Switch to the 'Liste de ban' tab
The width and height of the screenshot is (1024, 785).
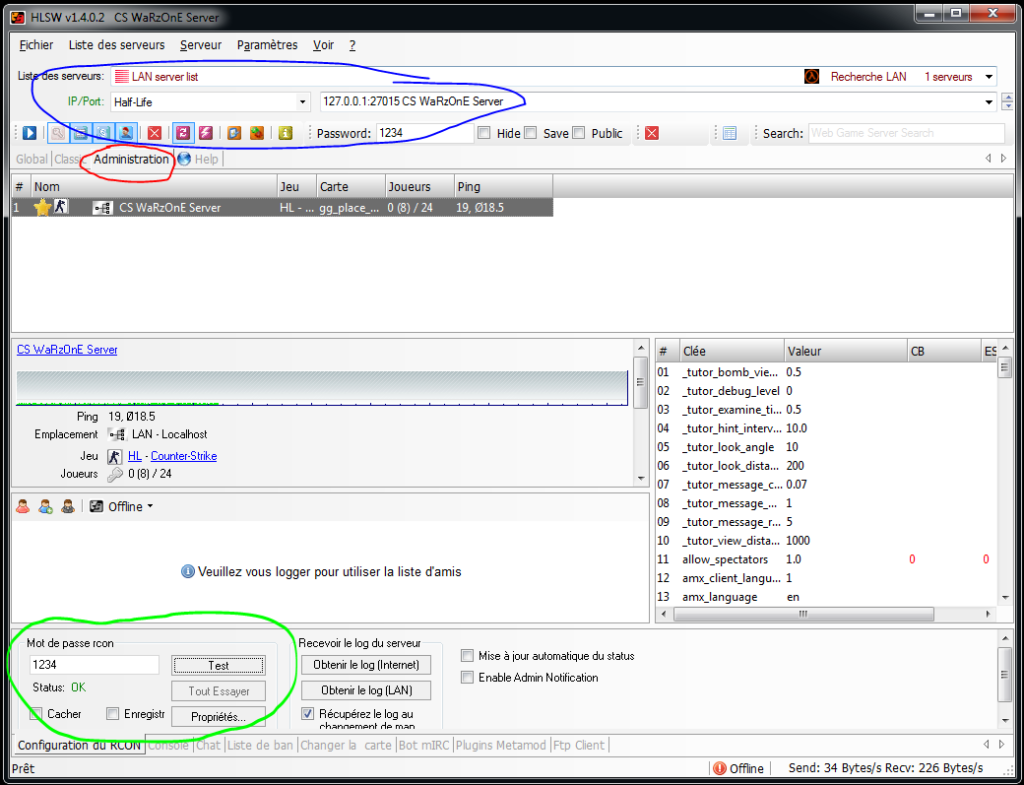coord(260,745)
